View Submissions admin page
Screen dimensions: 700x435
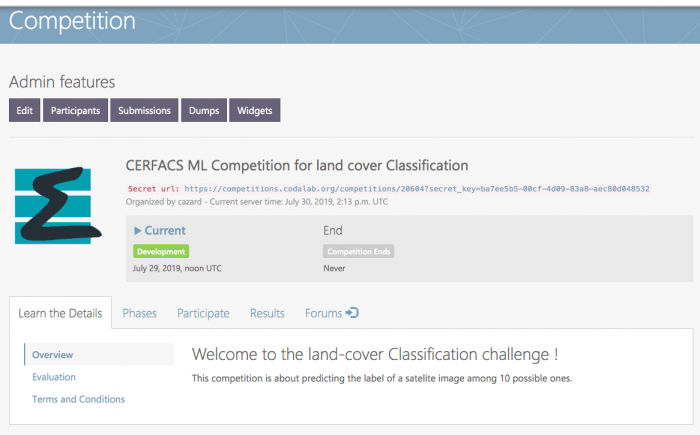point(144,110)
